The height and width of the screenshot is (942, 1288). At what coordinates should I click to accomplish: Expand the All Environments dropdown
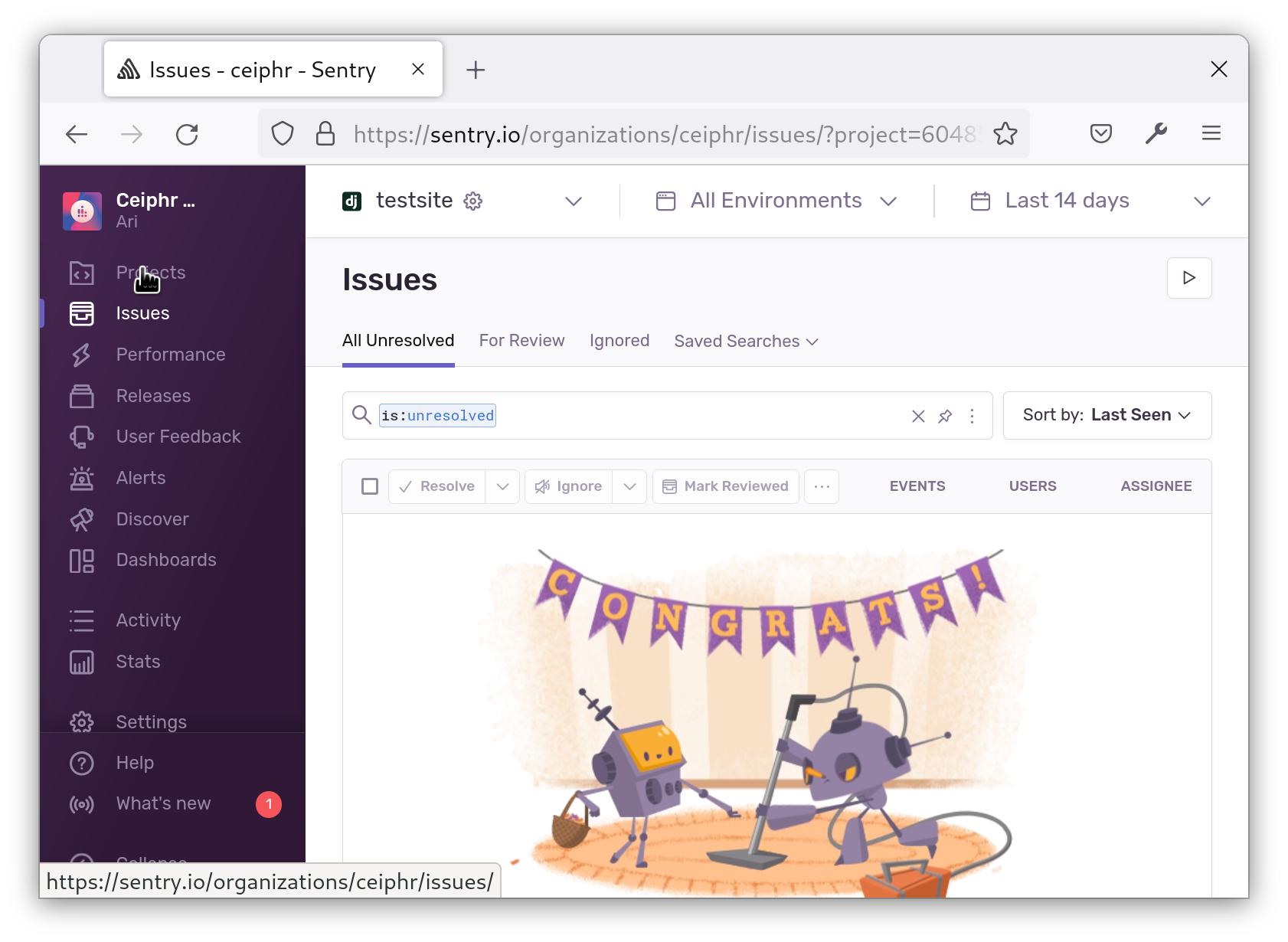coord(775,201)
